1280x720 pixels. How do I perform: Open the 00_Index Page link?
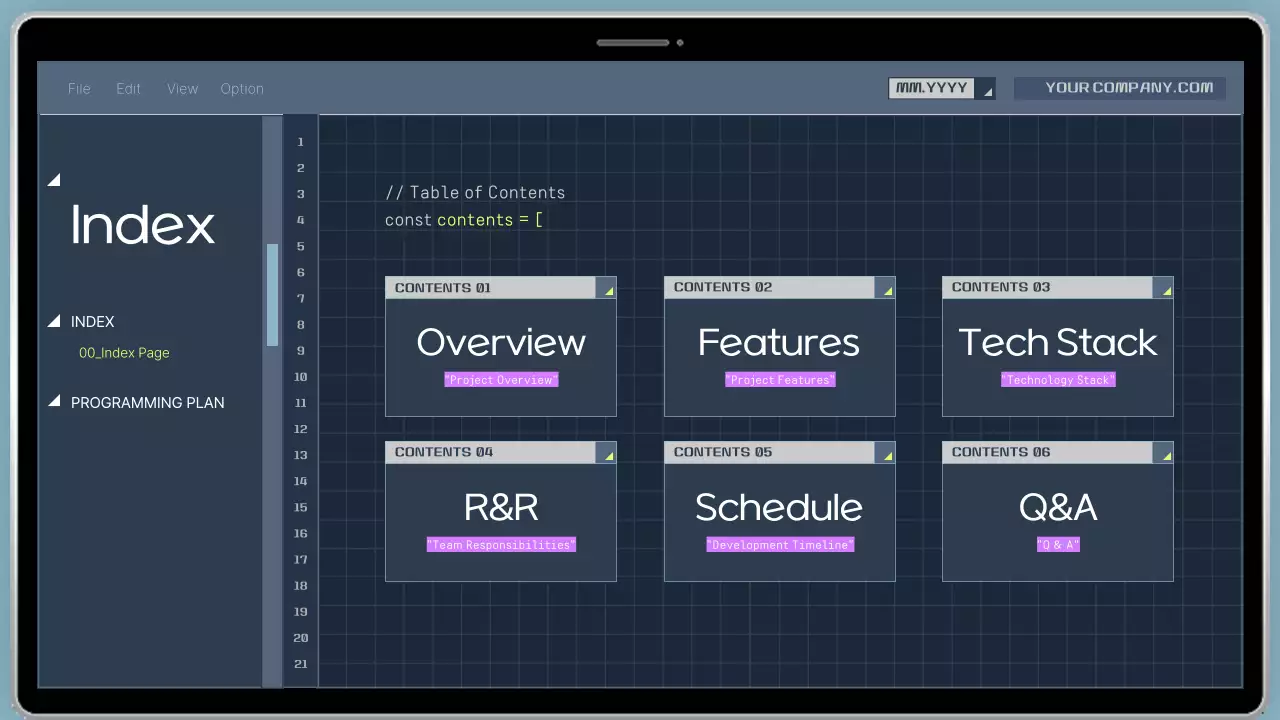[x=124, y=352]
